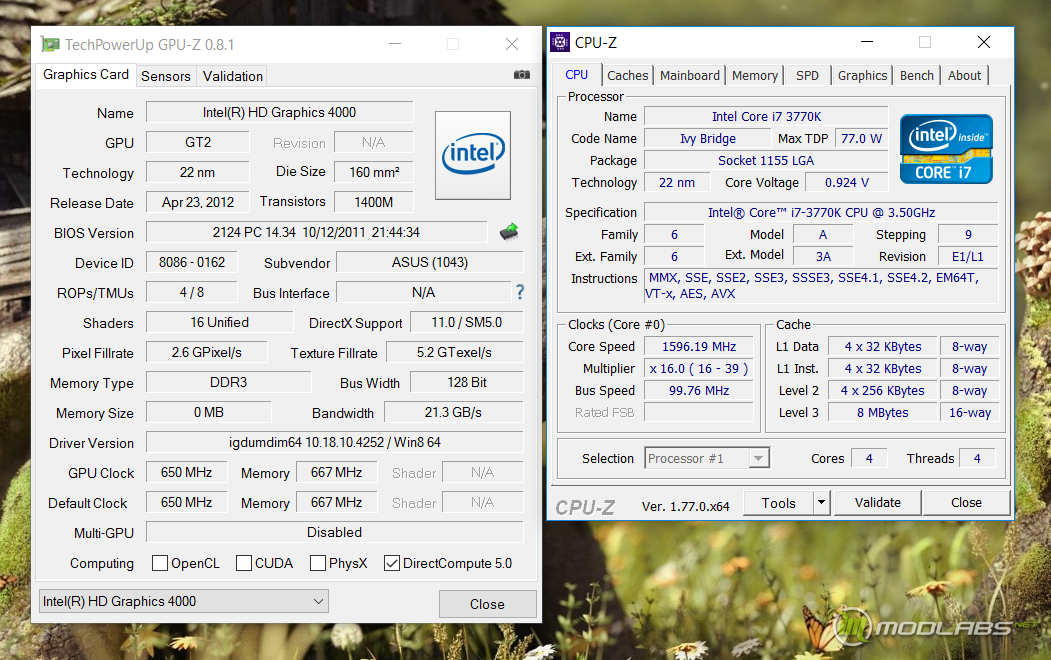Screen dimensions: 1051x660
Task: Tick the PhysX checkbox
Action: click(318, 563)
